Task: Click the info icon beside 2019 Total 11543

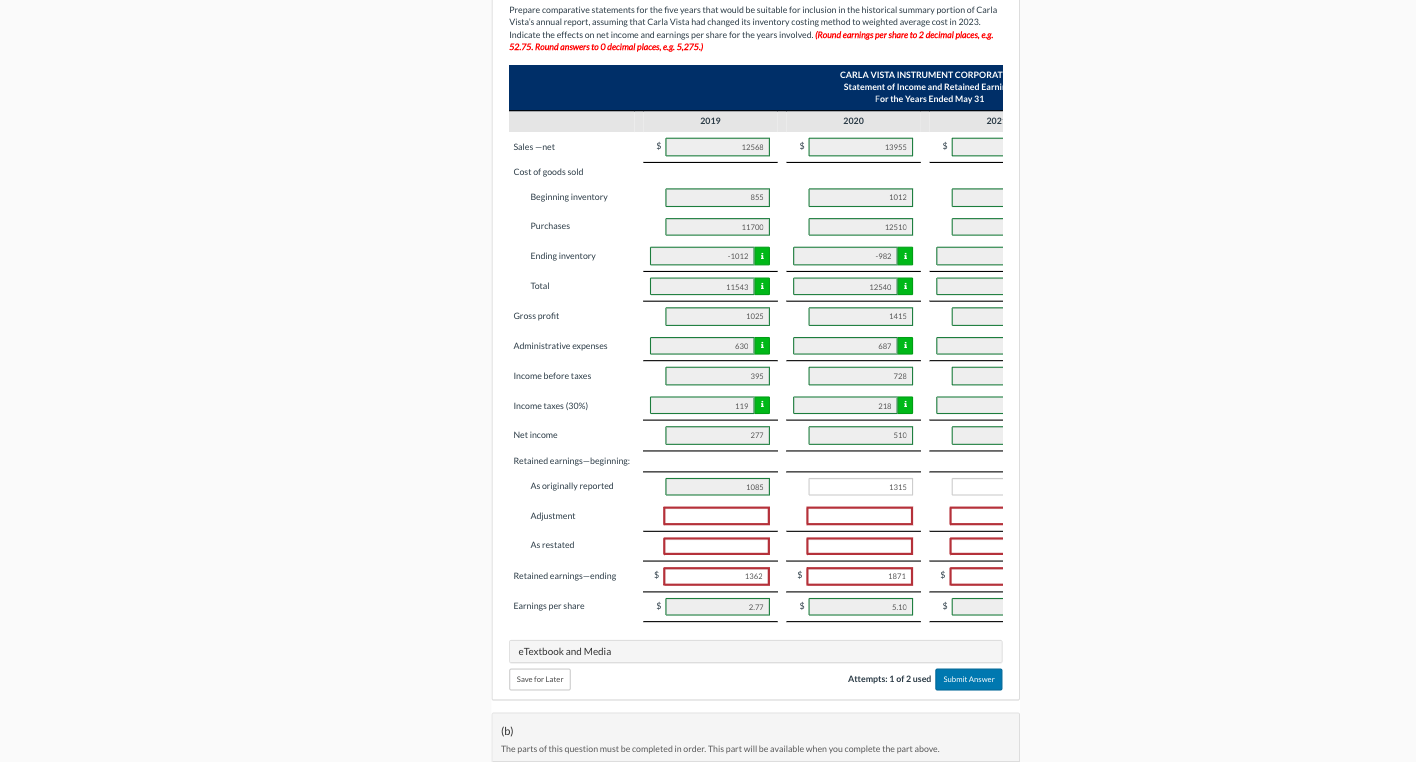Action: point(762,286)
